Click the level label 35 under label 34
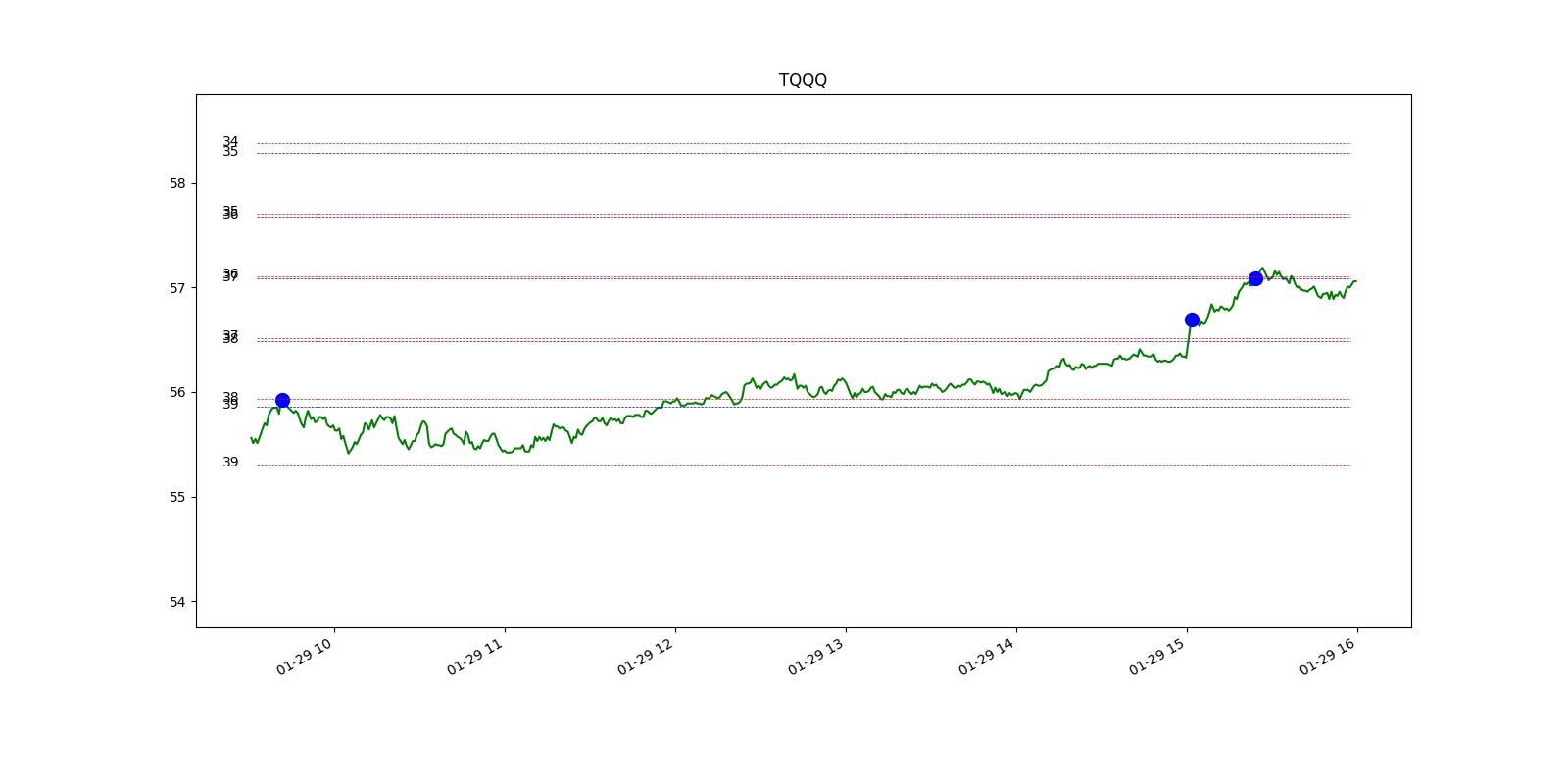 [230, 152]
